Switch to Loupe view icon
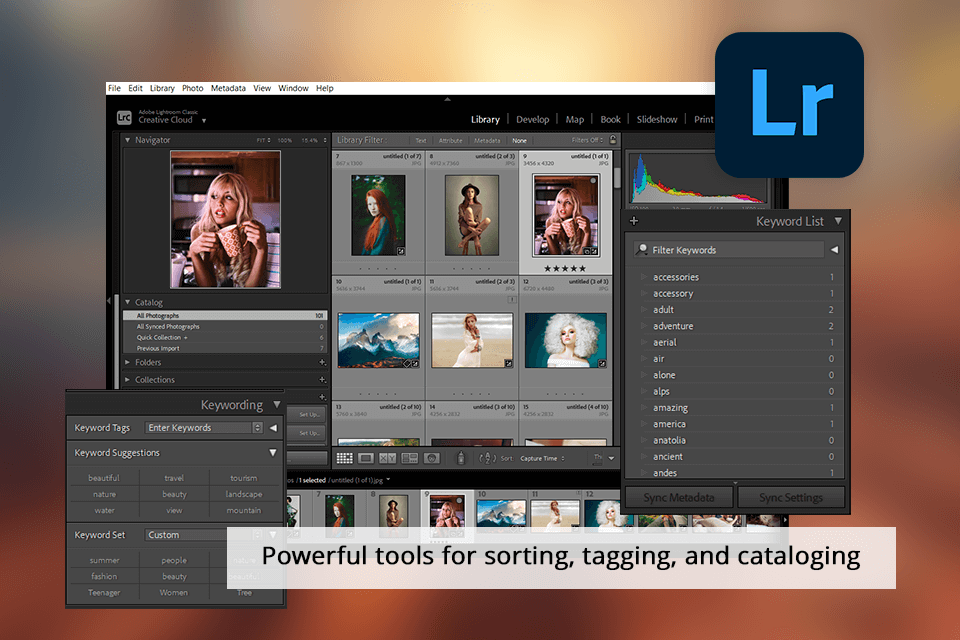The width and height of the screenshot is (960, 640). pos(366,458)
